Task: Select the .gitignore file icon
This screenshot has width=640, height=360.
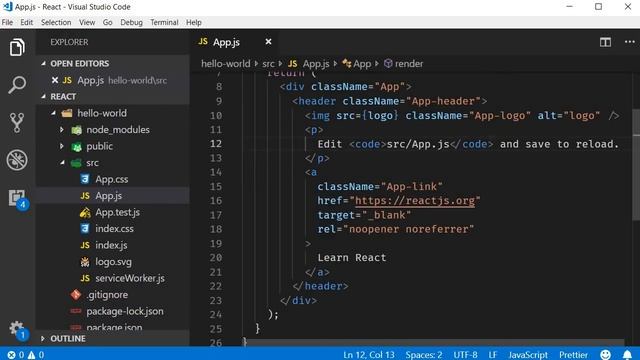Action: tap(76, 294)
